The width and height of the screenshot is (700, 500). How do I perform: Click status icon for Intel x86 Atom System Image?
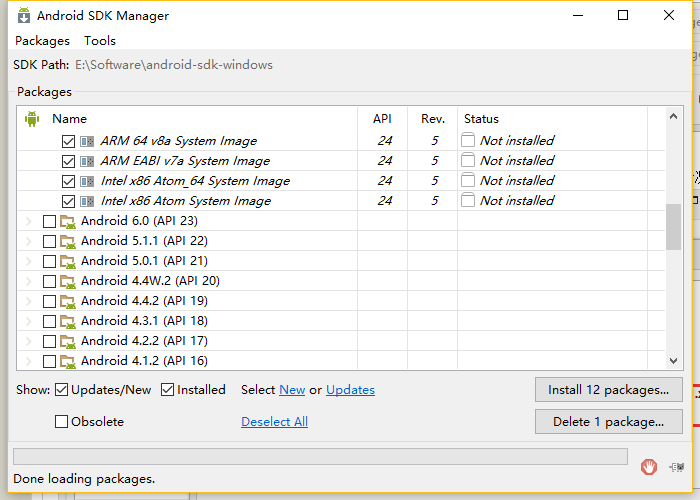click(x=468, y=200)
